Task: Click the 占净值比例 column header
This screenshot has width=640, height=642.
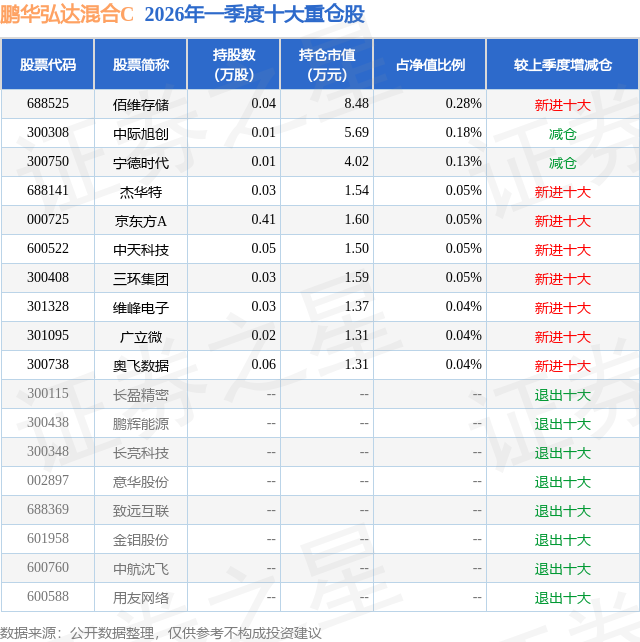Action: (x=430, y=65)
